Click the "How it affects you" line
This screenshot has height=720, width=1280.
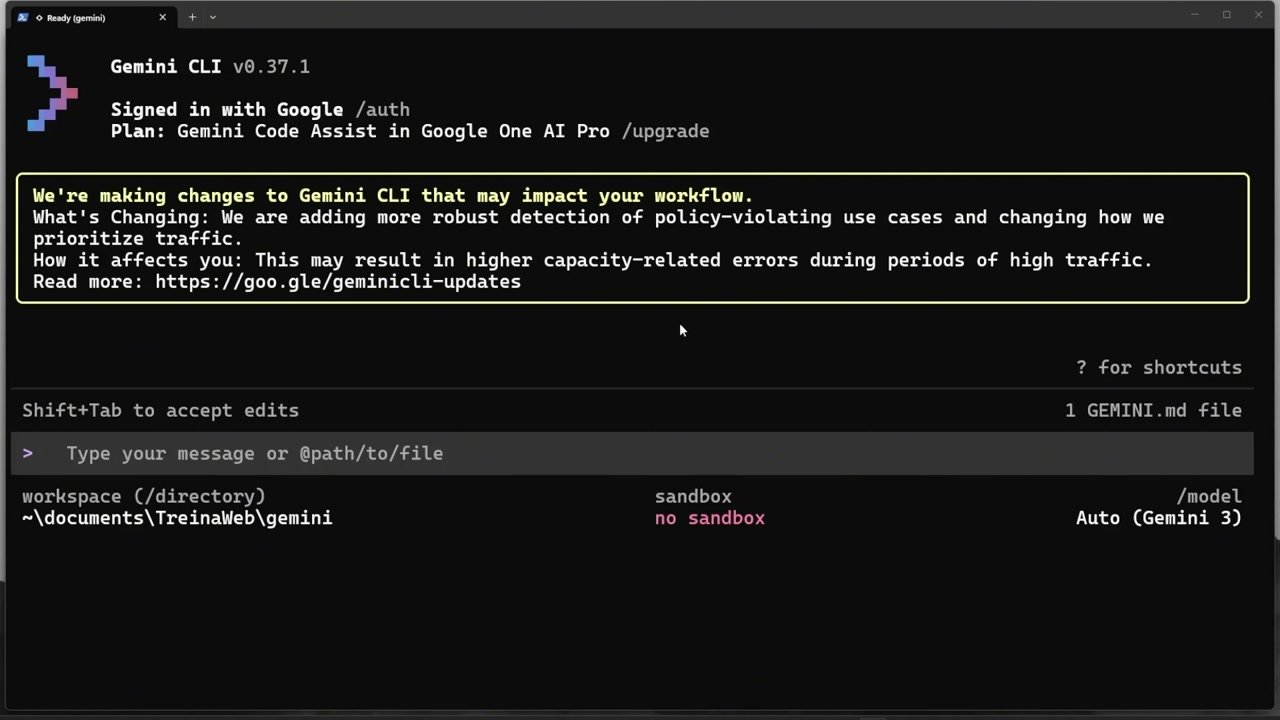593,260
